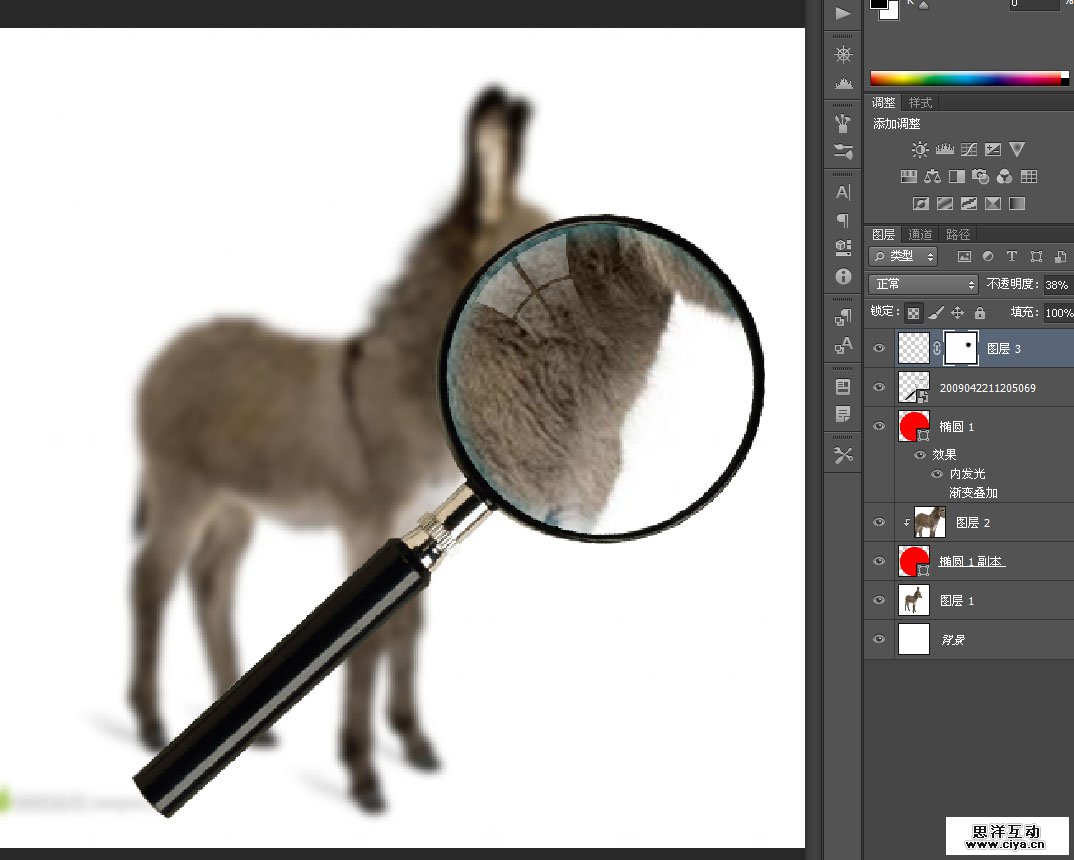1074x860 pixels.
Task: Open the 正常 blend mode dropdown
Action: (x=922, y=284)
